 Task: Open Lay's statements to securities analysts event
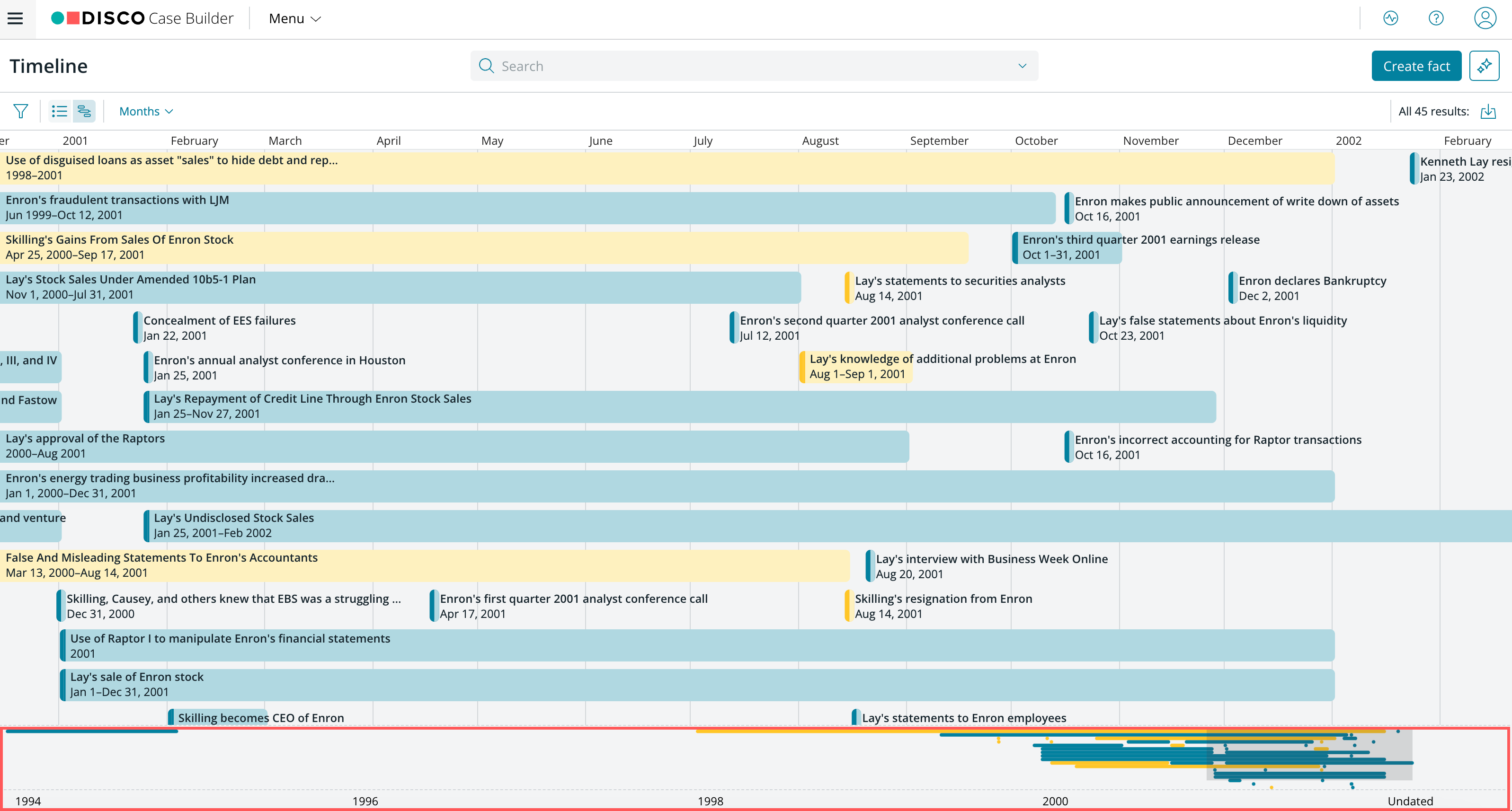tap(955, 288)
